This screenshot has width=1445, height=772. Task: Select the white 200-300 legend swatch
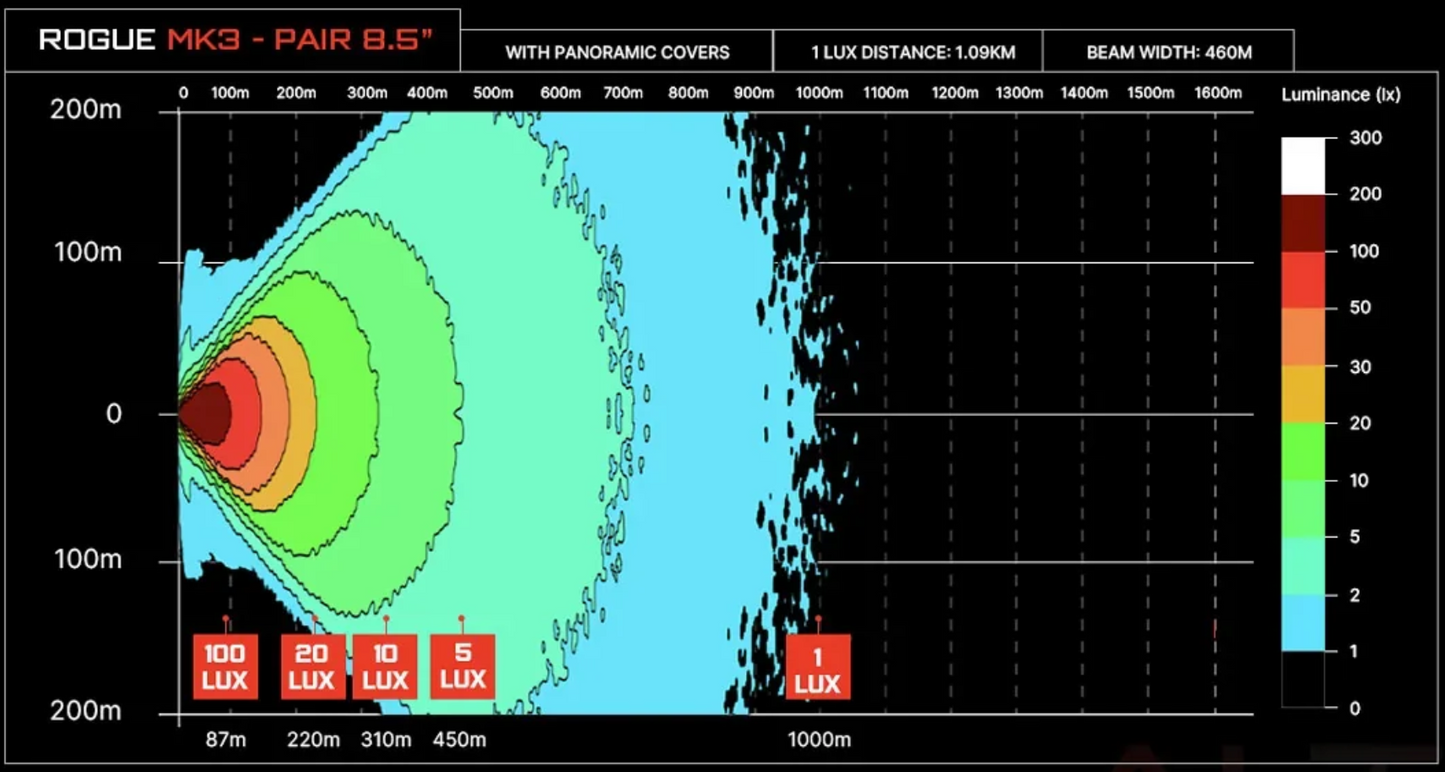tap(1303, 166)
